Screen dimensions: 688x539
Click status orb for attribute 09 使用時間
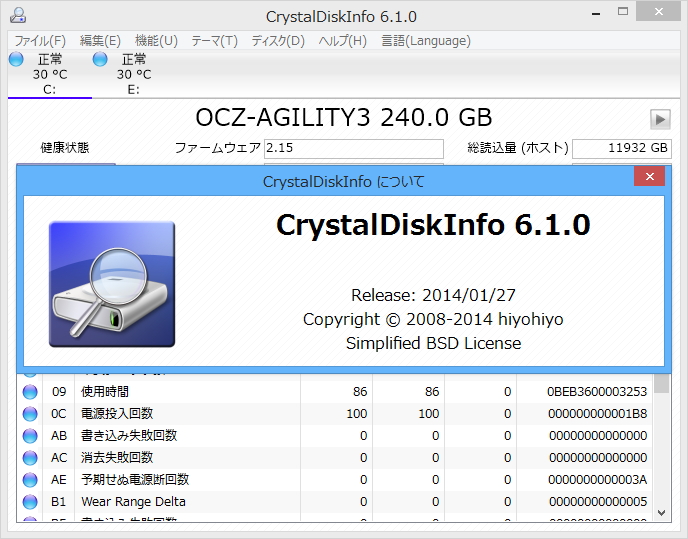click(x=30, y=392)
